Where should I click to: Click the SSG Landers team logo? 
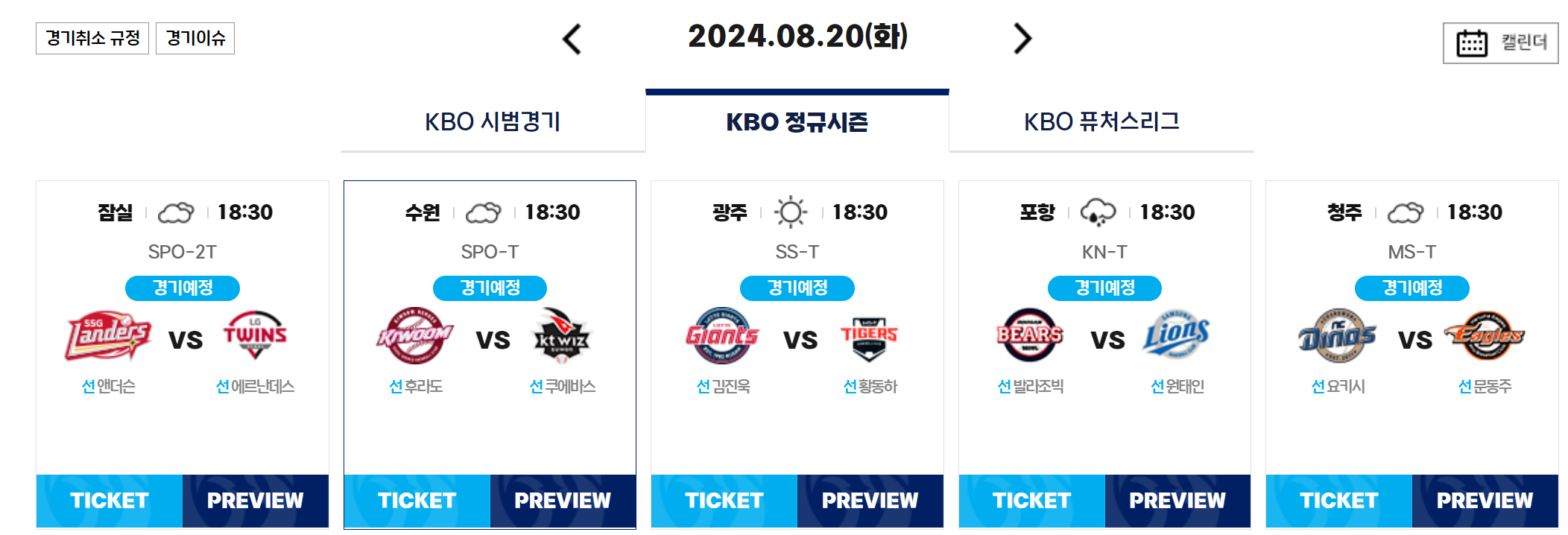coord(109,336)
